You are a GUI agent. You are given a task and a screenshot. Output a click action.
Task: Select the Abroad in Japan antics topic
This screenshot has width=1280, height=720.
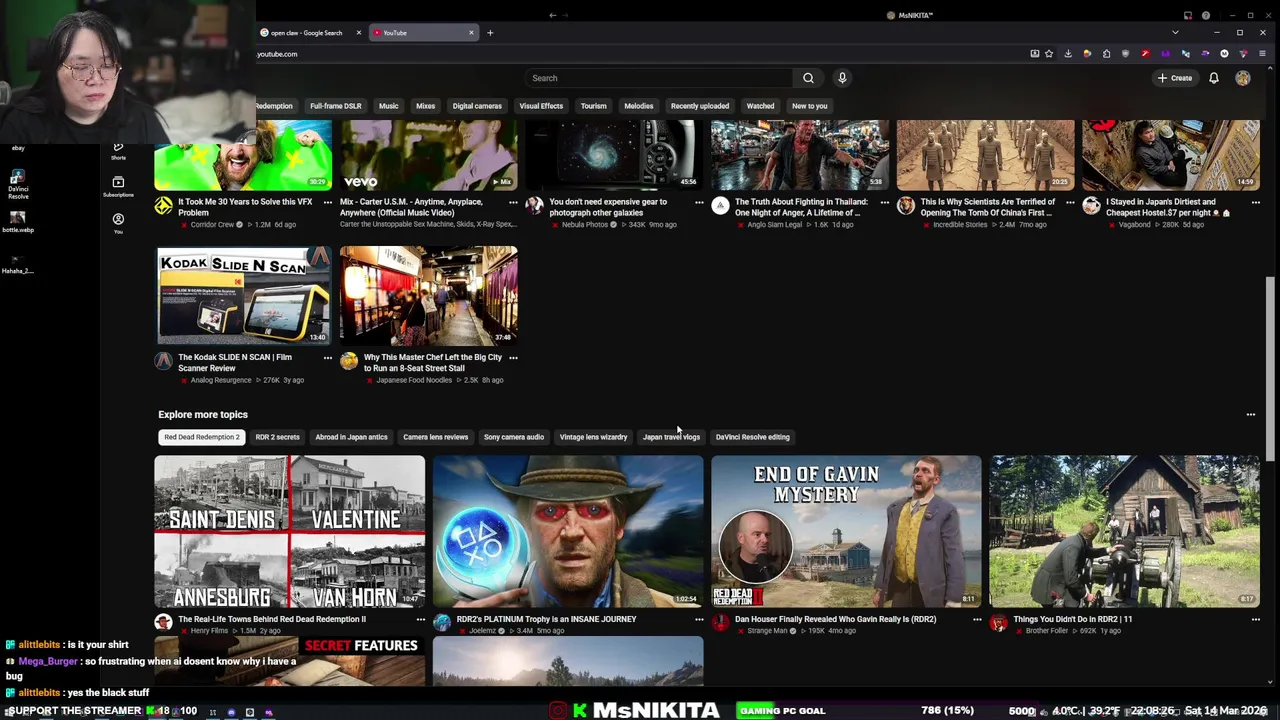click(351, 437)
